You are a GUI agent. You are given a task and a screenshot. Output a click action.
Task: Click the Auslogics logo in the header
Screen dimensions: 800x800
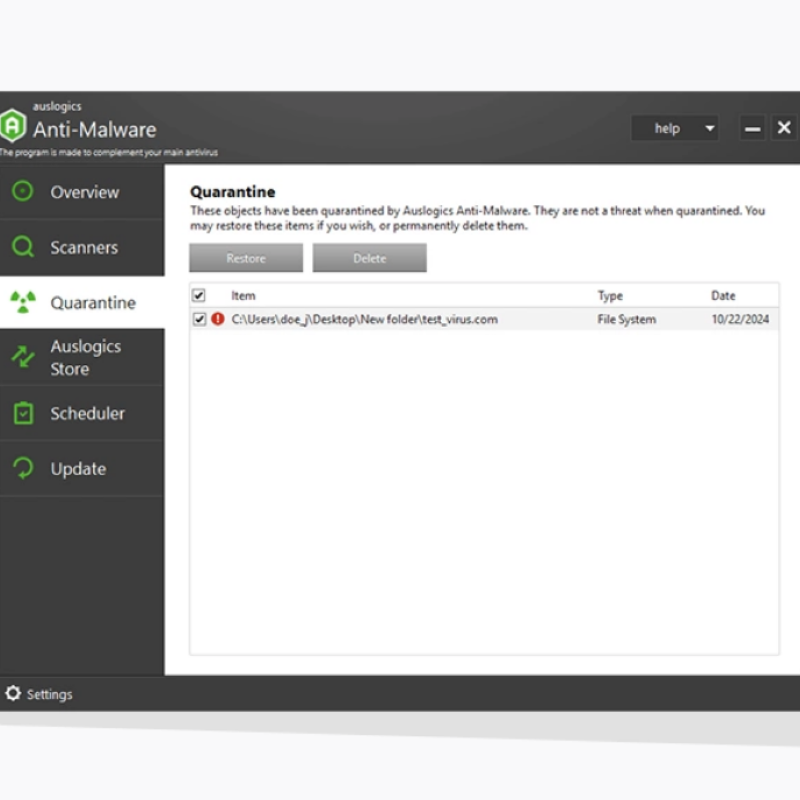13,126
